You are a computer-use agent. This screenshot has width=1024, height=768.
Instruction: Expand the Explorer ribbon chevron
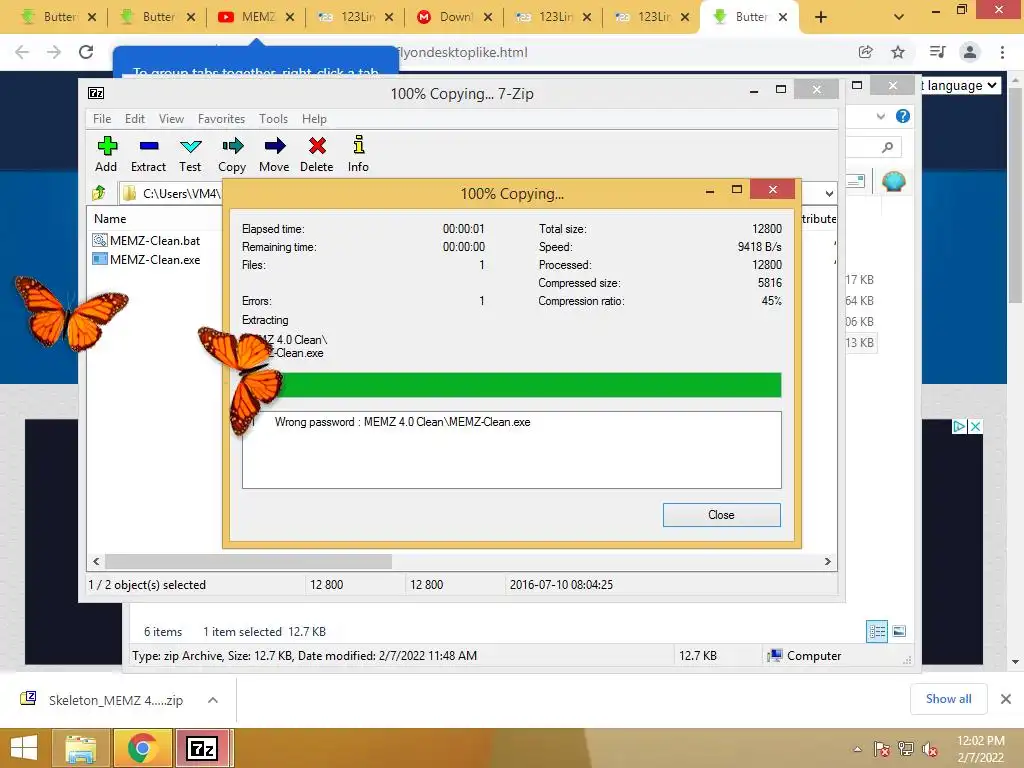pyautogui.click(x=881, y=116)
